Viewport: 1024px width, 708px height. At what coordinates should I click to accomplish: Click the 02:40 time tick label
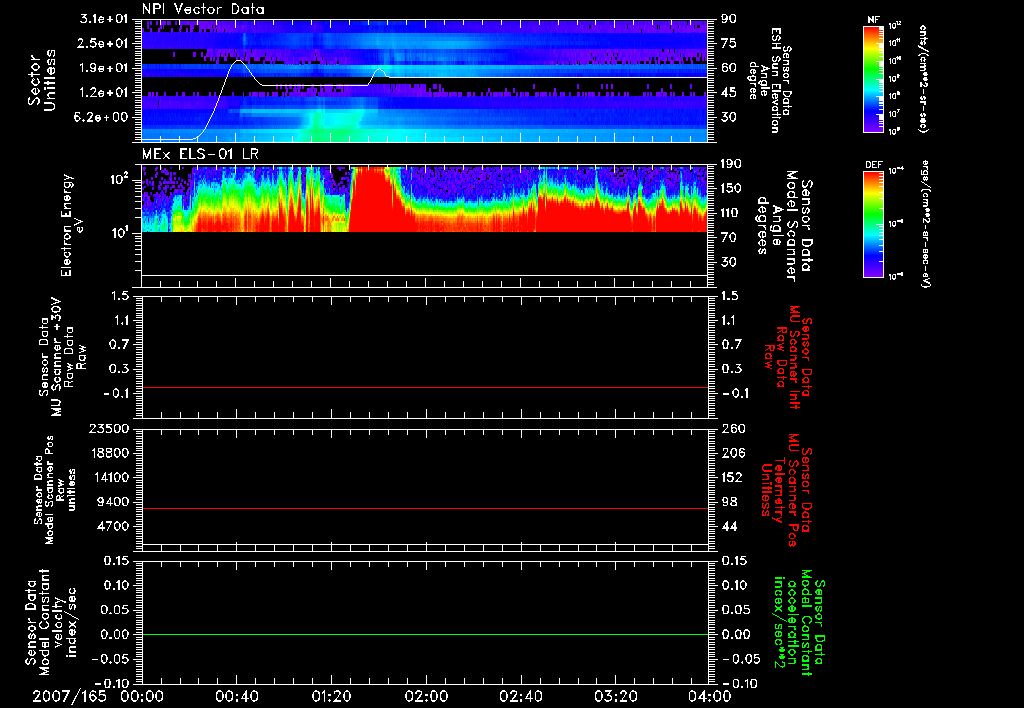pos(520,696)
